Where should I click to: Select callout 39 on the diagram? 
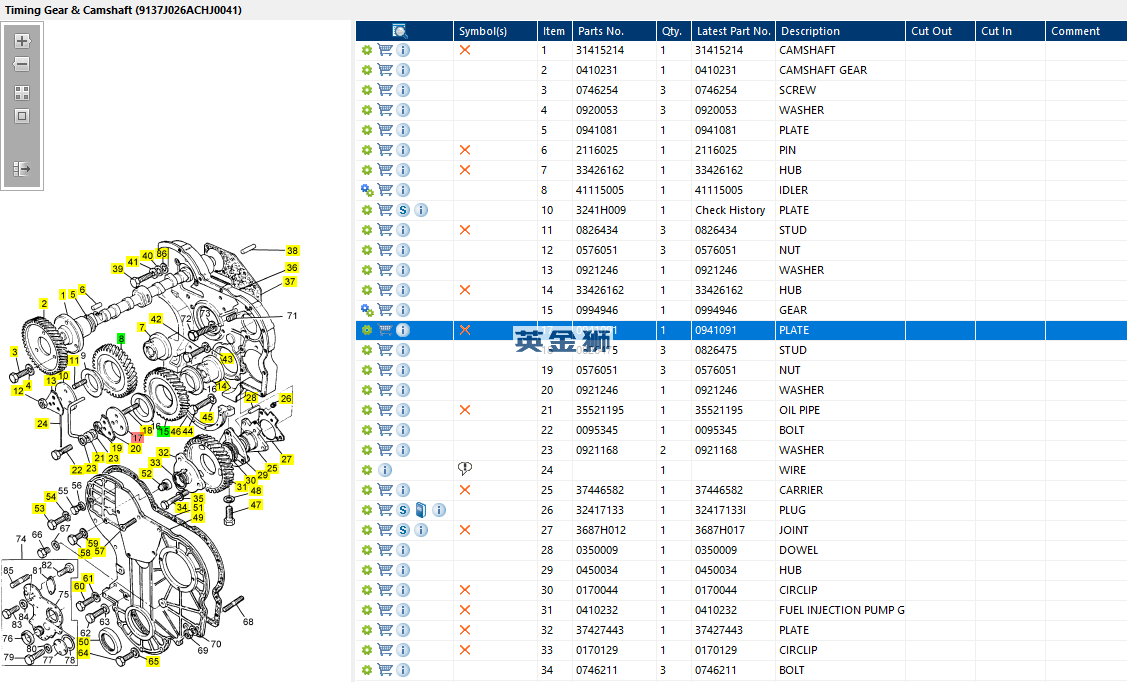coord(117,269)
